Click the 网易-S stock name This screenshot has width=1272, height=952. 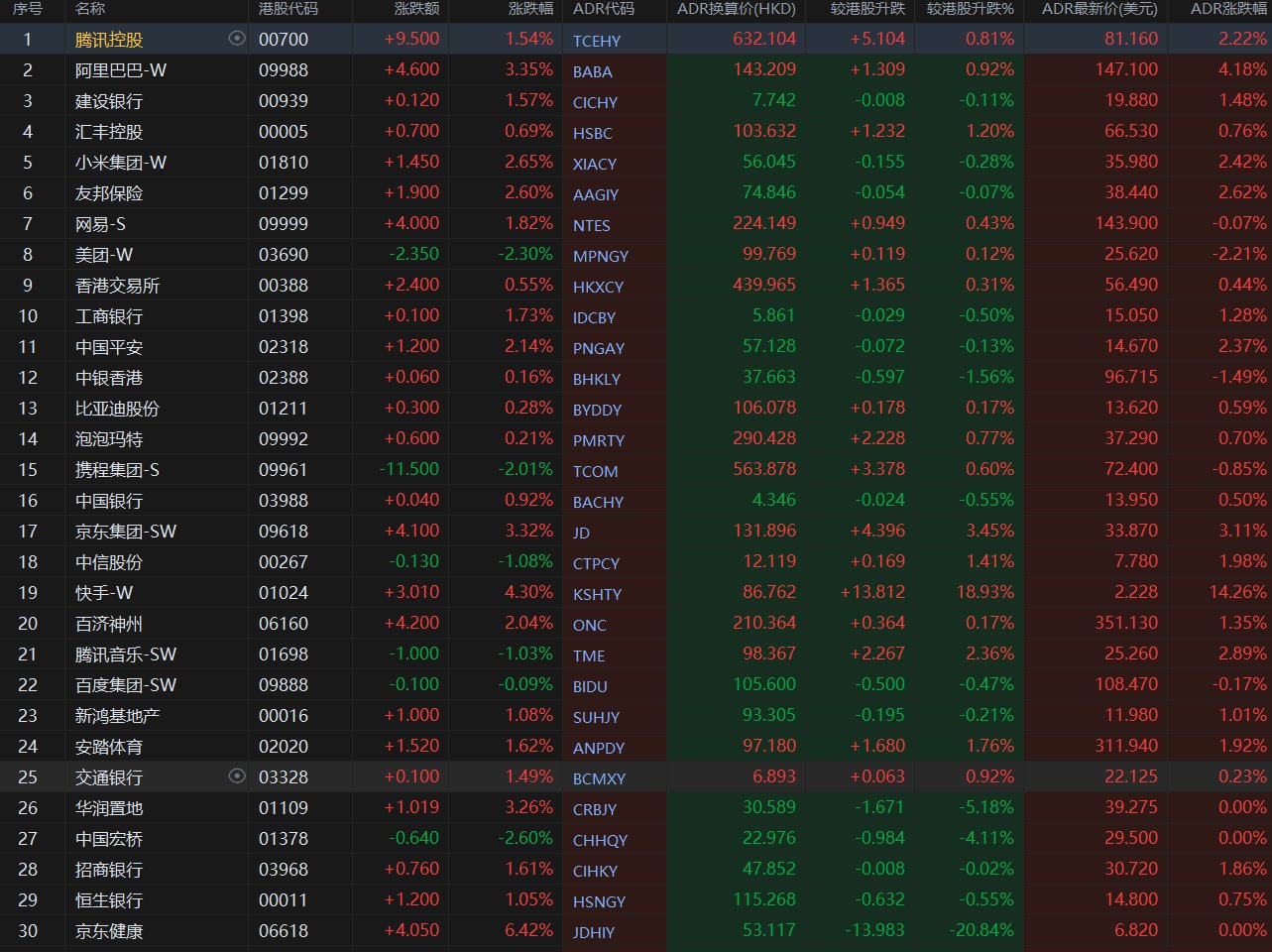click(x=100, y=224)
